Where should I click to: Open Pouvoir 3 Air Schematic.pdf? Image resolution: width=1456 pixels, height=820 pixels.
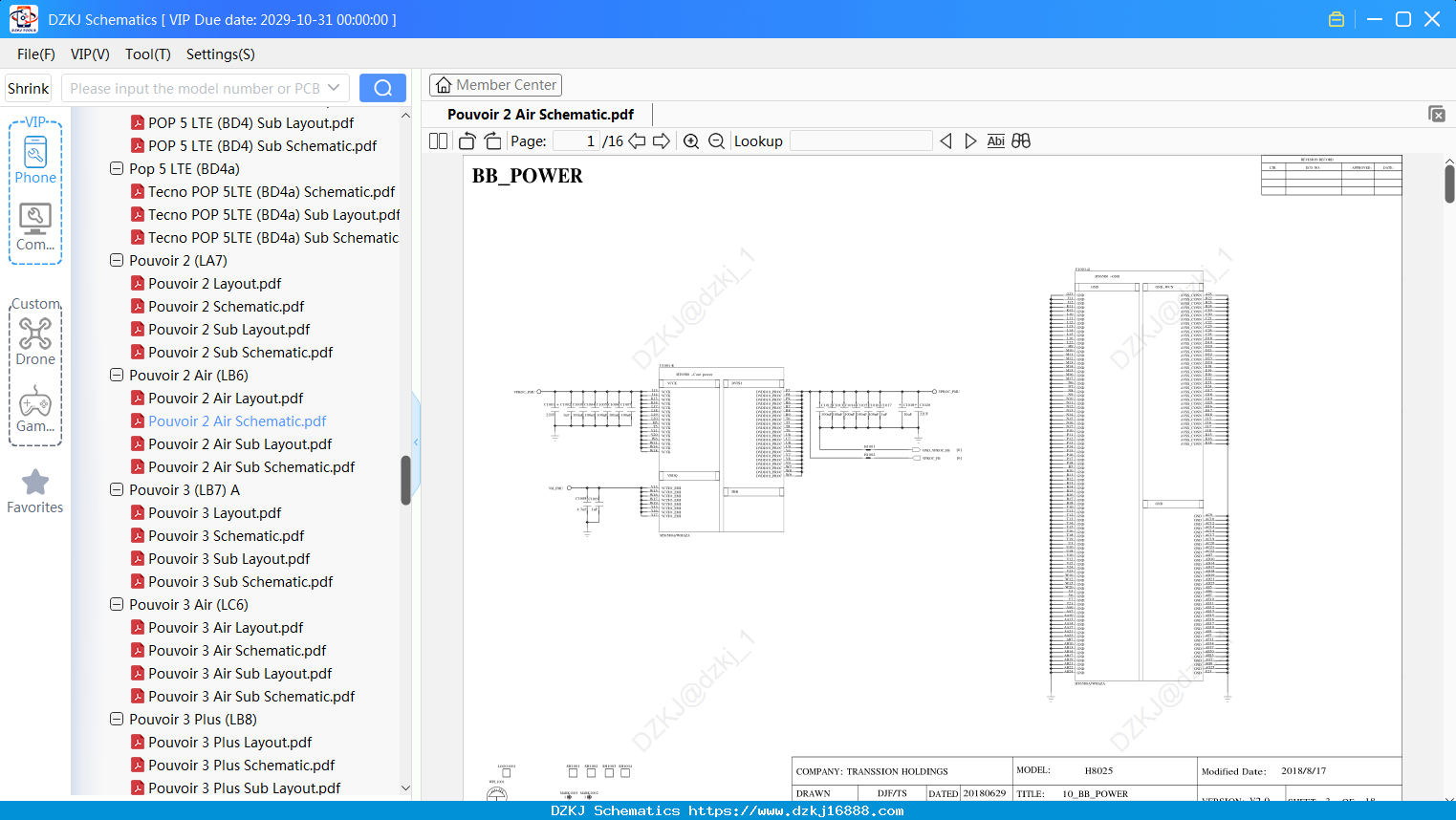(x=237, y=650)
